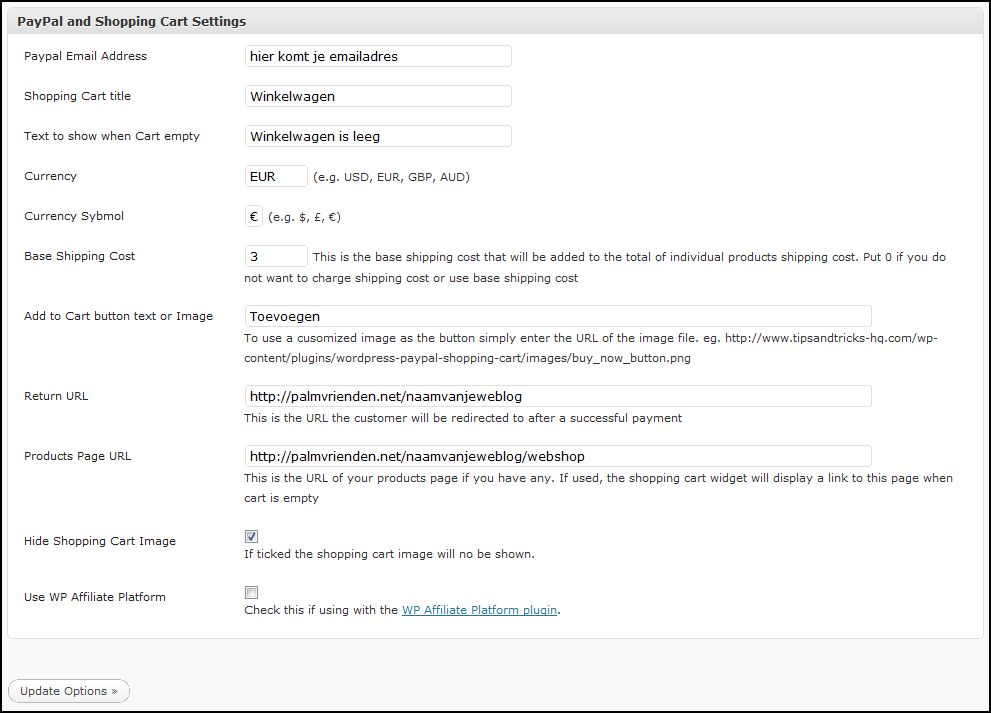Enable the Use WP Affiliate Platform checkbox
Image resolution: width=991 pixels, height=713 pixels.
coord(252,592)
